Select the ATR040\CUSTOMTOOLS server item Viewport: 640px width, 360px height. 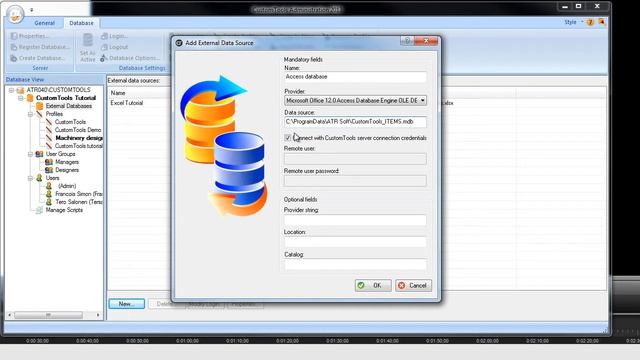point(58,90)
